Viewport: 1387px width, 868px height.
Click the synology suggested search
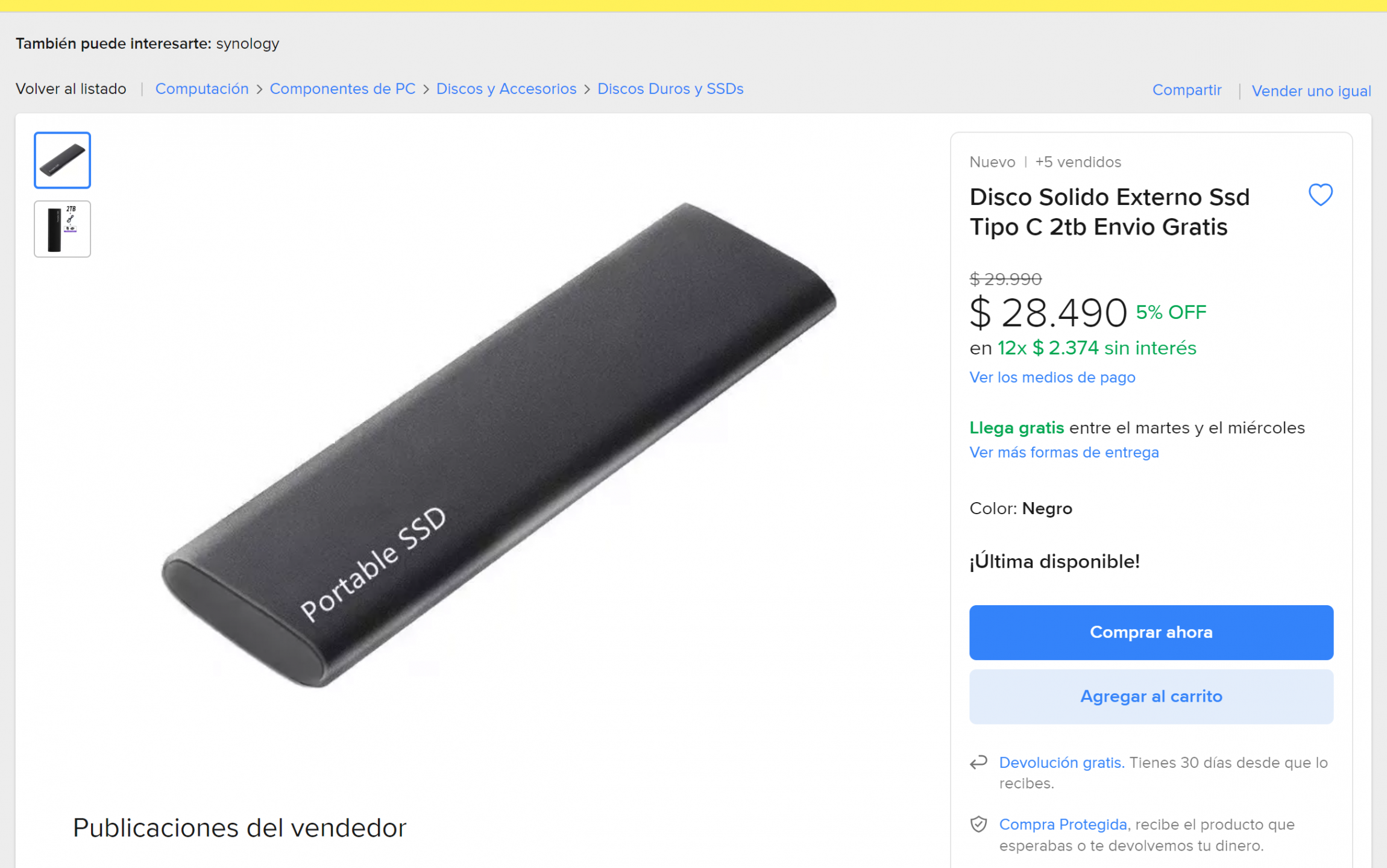tap(248, 43)
